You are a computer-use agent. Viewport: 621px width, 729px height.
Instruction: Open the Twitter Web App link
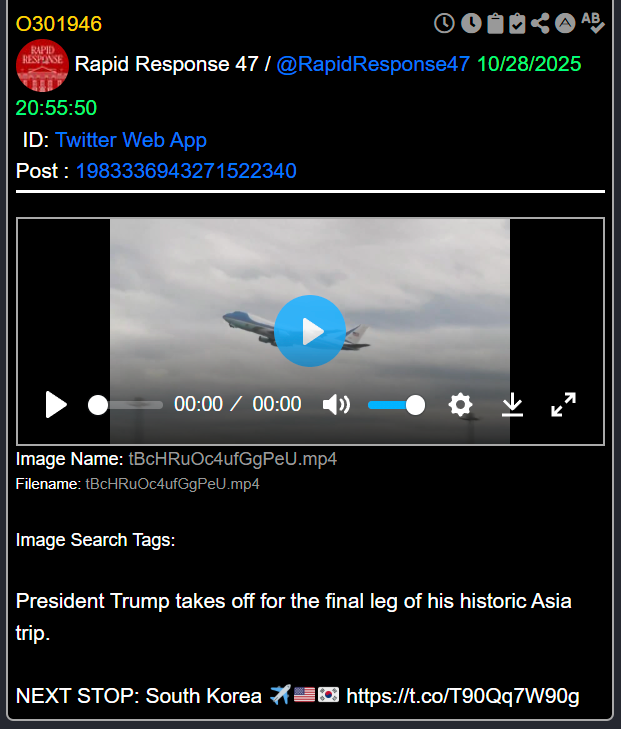pos(131,140)
